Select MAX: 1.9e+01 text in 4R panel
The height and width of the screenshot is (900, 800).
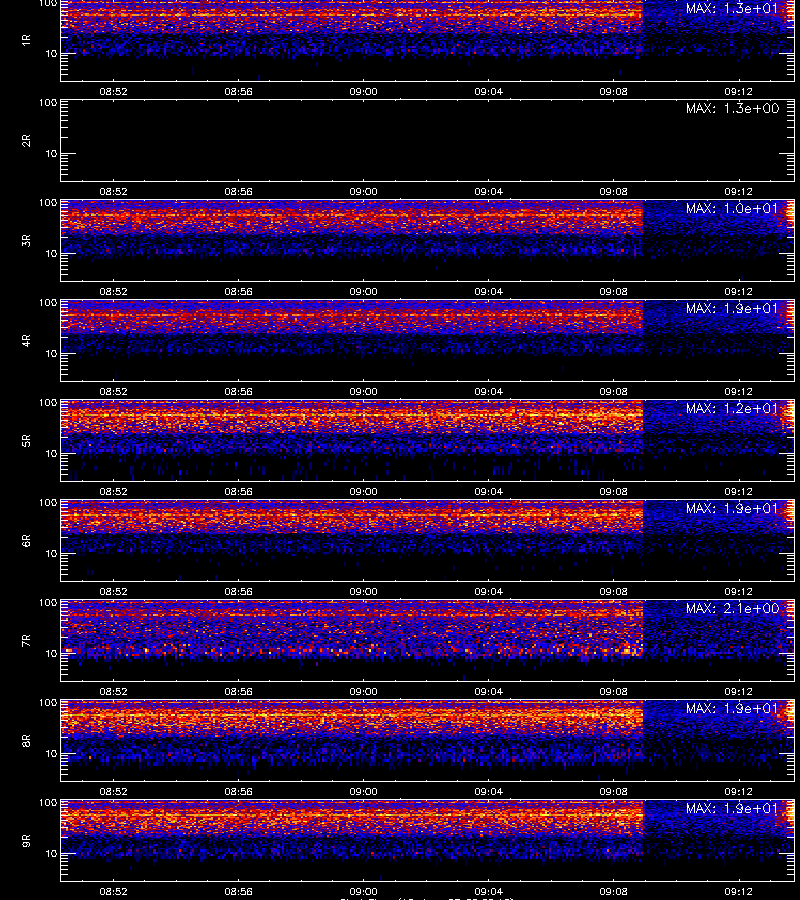click(732, 308)
